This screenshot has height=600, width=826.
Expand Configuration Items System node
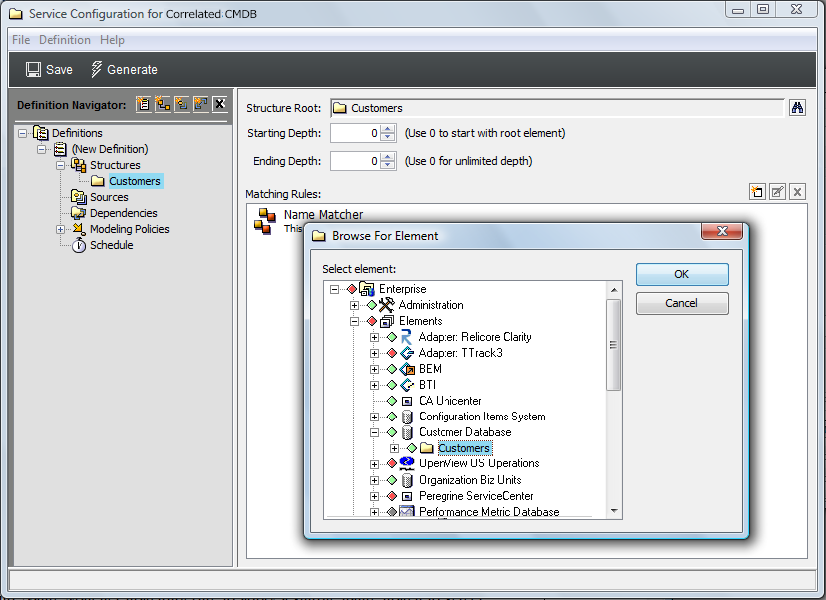[x=374, y=417]
